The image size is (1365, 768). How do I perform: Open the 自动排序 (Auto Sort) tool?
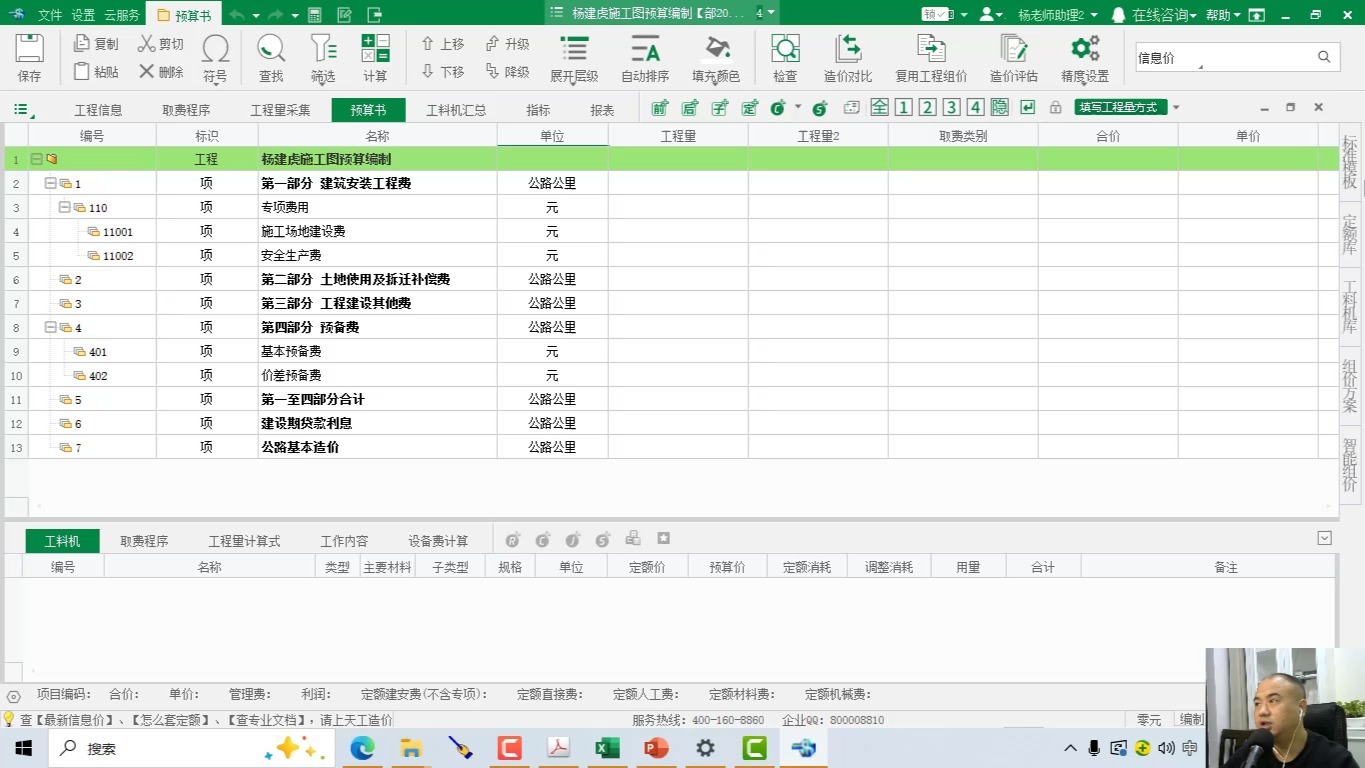click(x=644, y=57)
